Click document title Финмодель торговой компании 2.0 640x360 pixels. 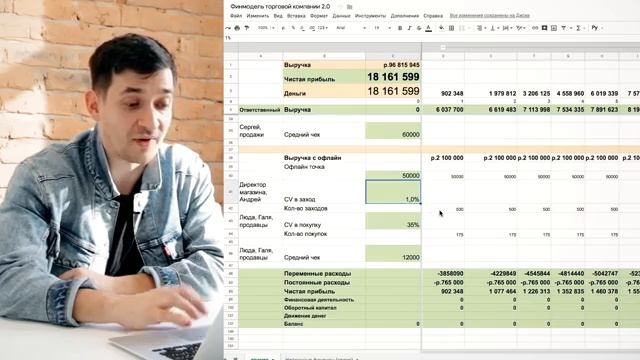(280, 7)
